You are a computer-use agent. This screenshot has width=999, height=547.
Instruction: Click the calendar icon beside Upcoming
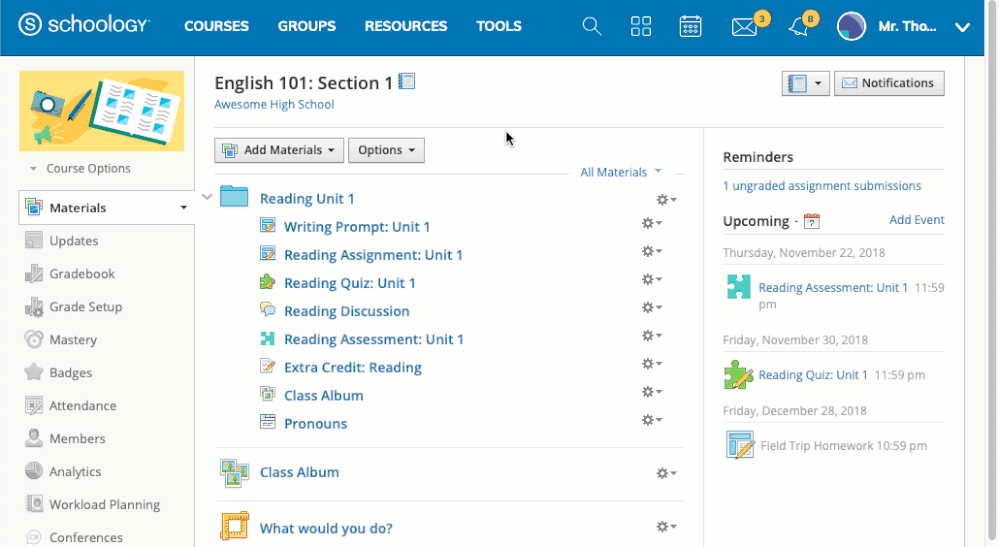click(811, 221)
